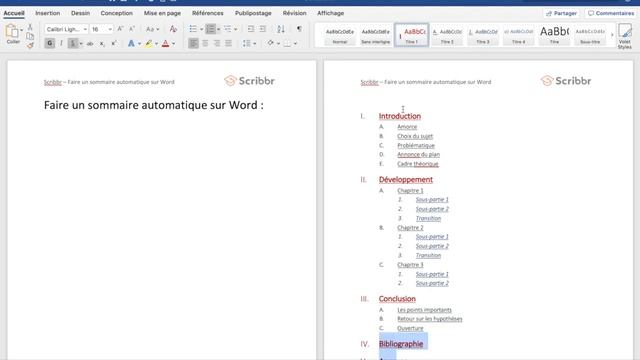Image resolution: width=640 pixels, height=360 pixels.
Task: Click the shading paint bucket icon
Action: 270,43
